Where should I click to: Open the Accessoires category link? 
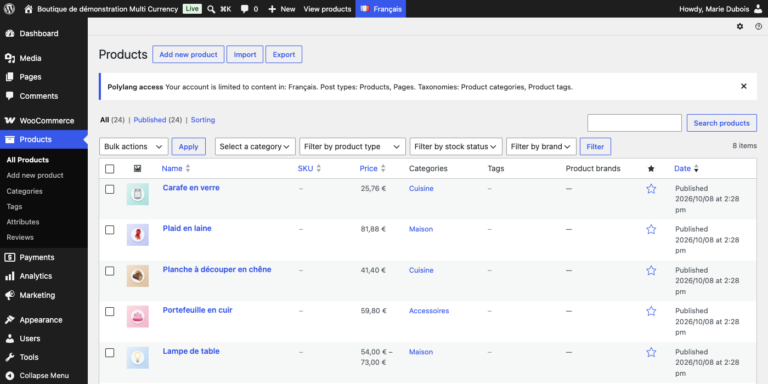point(429,311)
